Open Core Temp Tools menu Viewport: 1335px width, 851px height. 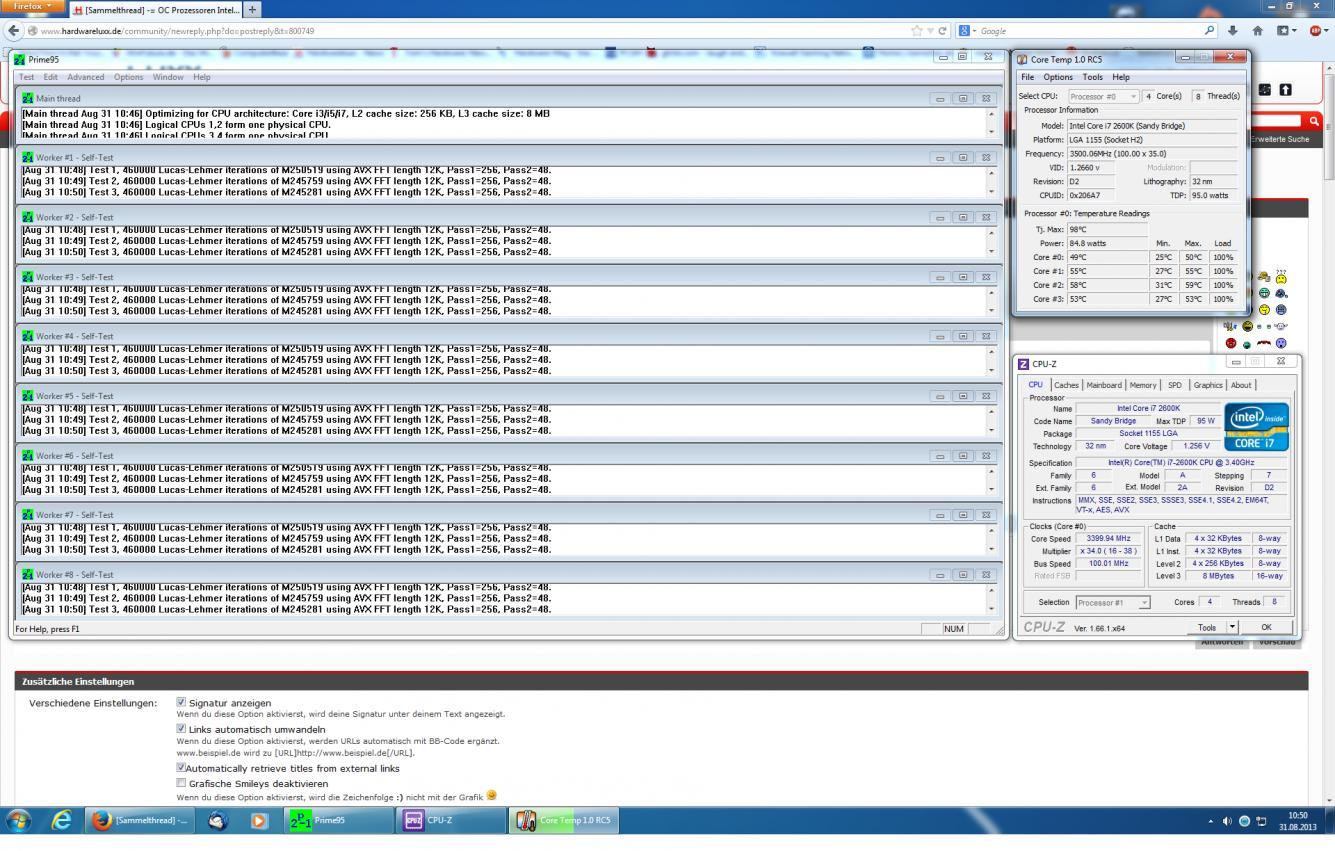pyautogui.click(x=1093, y=77)
